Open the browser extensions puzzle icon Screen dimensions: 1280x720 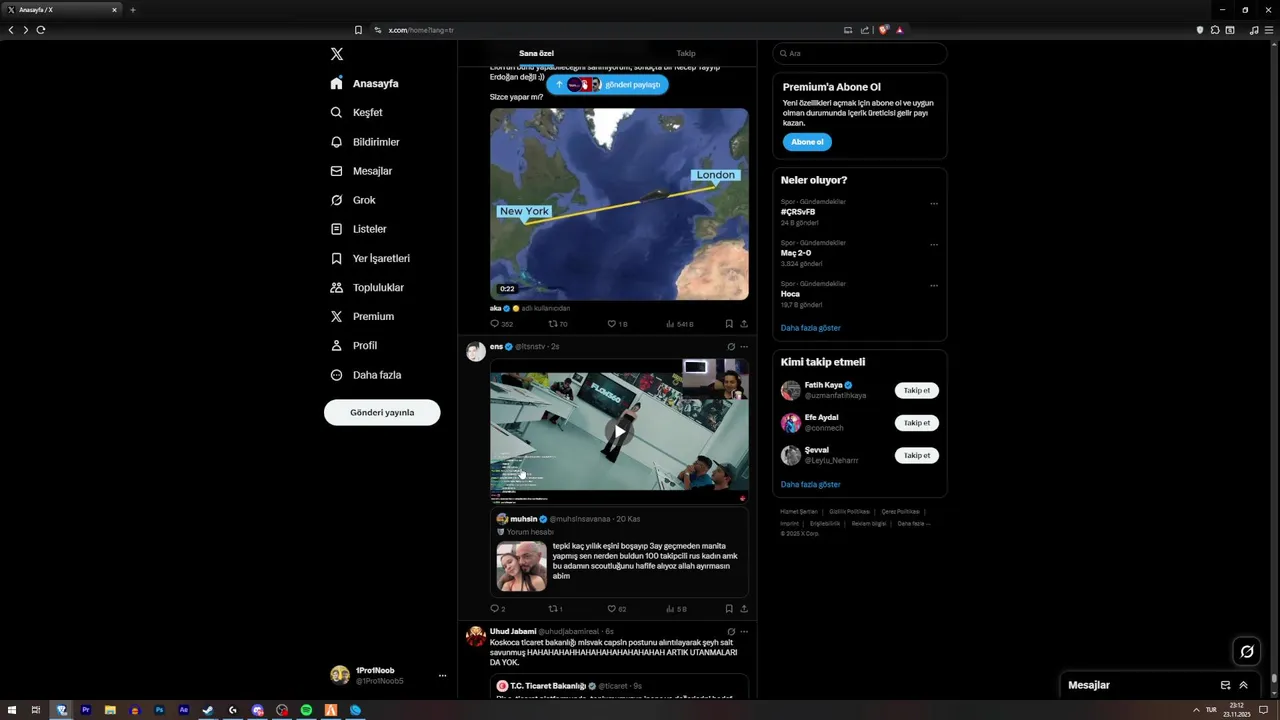click(1215, 30)
